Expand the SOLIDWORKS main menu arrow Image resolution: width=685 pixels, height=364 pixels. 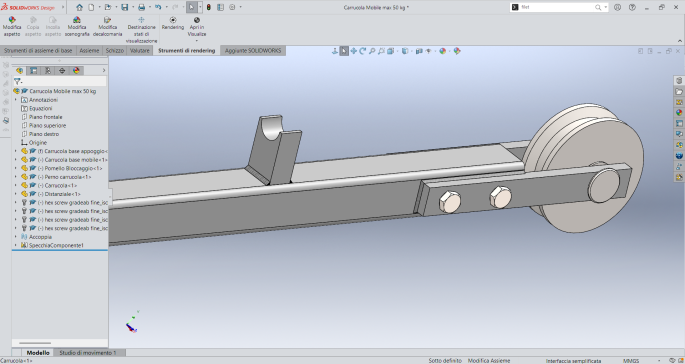[x=63, y=7]
